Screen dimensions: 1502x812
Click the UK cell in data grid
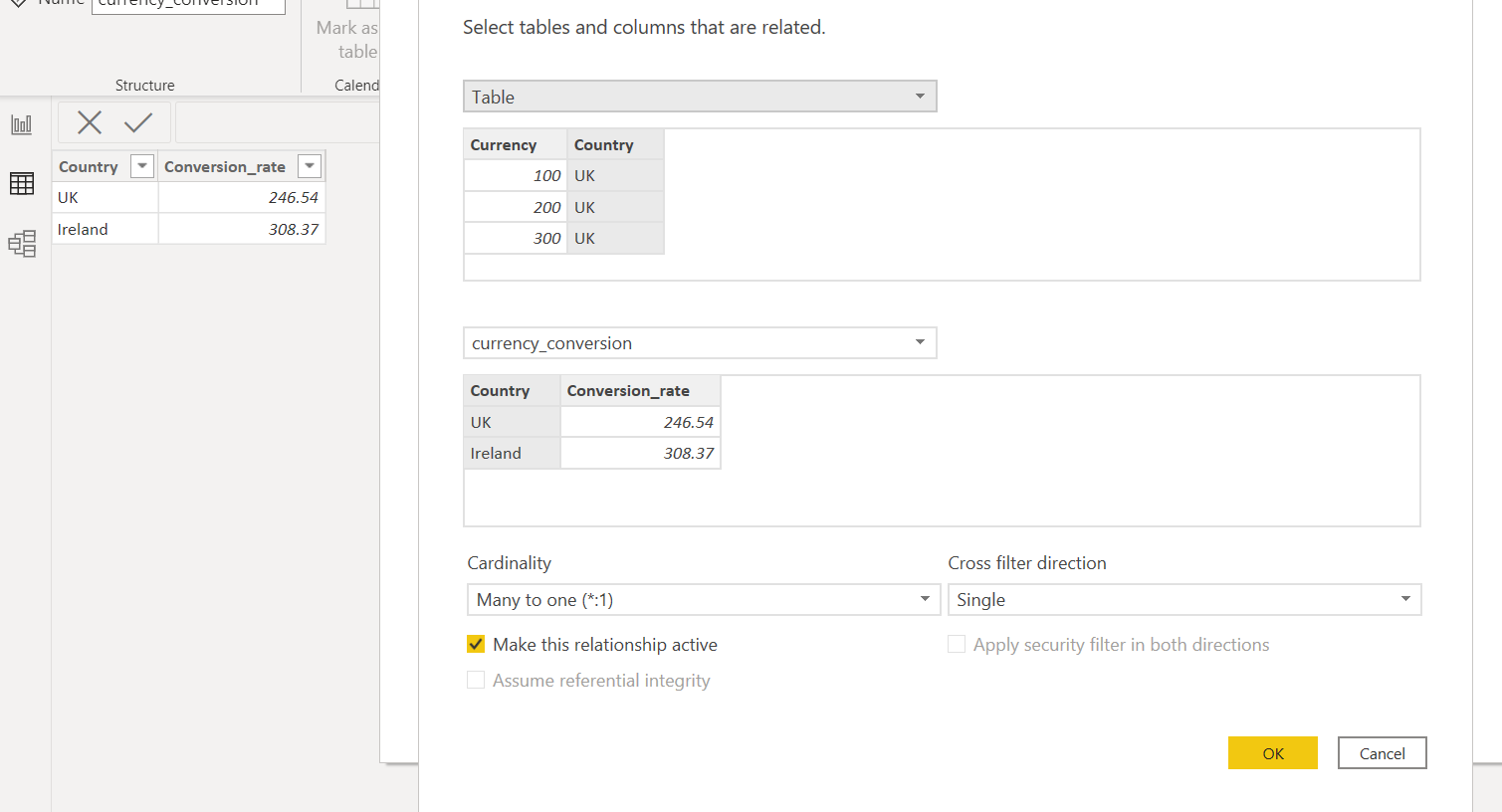[x=106, y=197]
